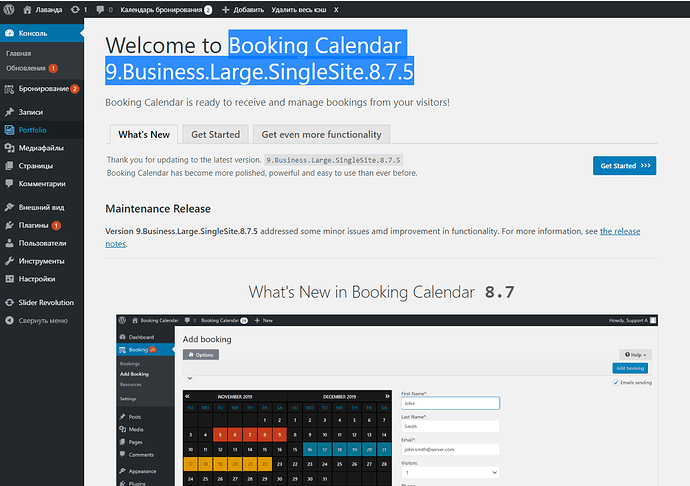Click Resources in preview sidebar

pos(131,384)
